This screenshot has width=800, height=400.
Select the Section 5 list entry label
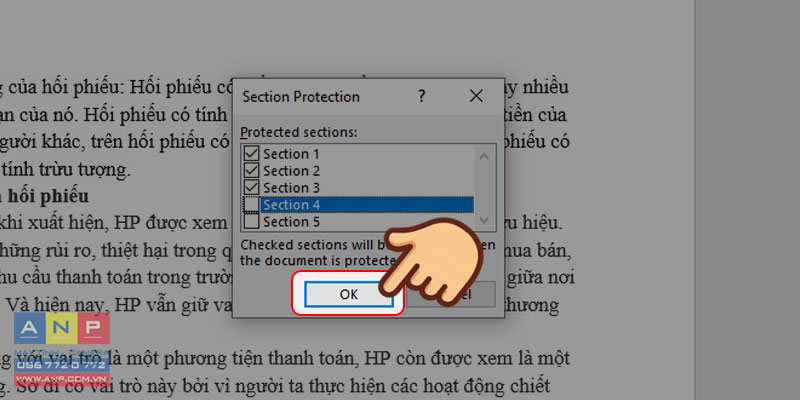click(291, 222)
